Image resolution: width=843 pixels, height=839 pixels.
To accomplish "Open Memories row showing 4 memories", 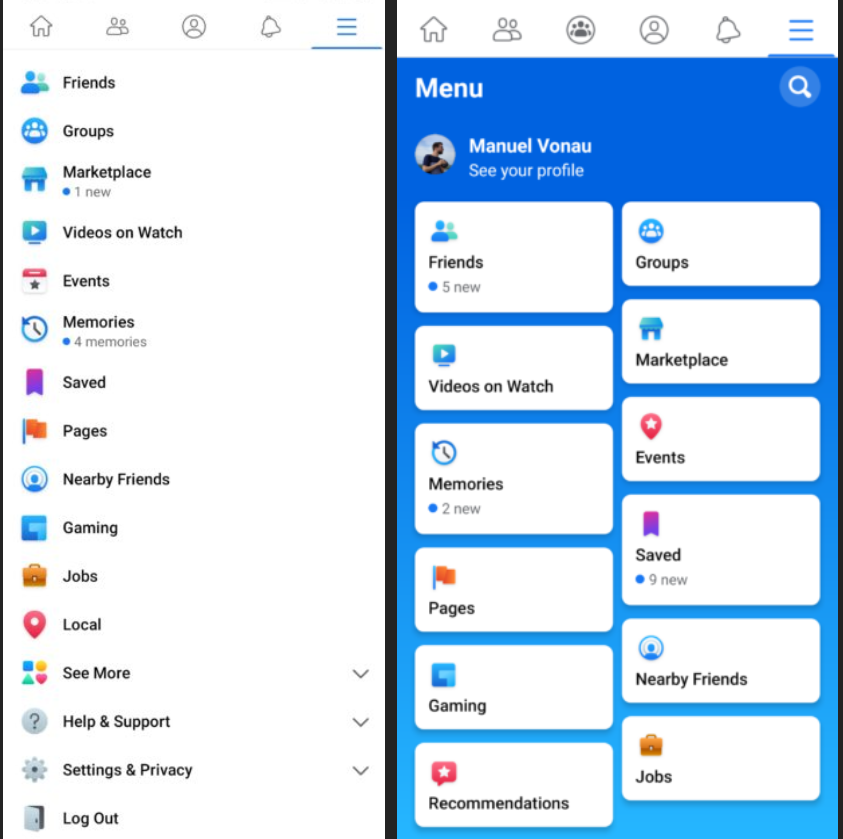I will pyautogui.click(x=194, y=331).
